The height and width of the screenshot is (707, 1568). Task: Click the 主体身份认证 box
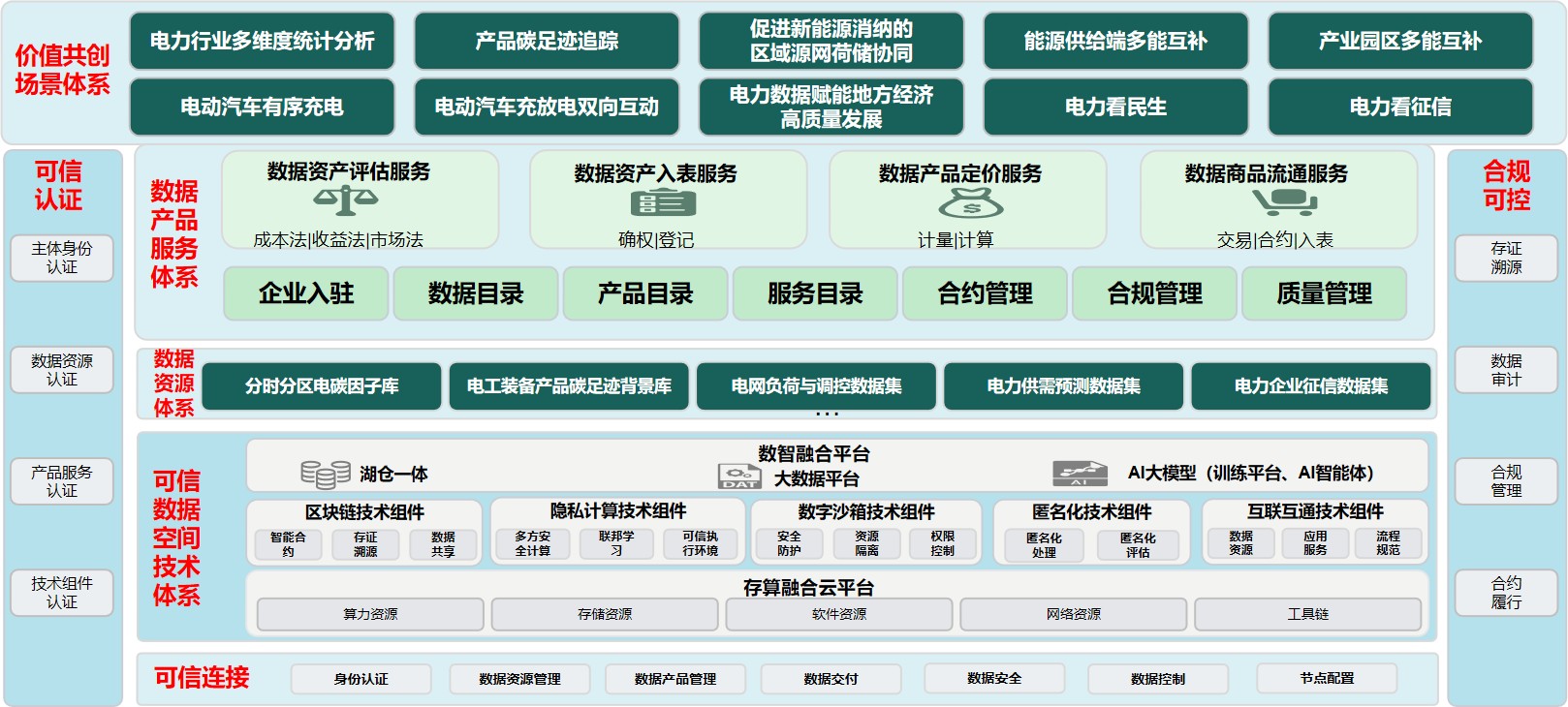pos(62,258)
